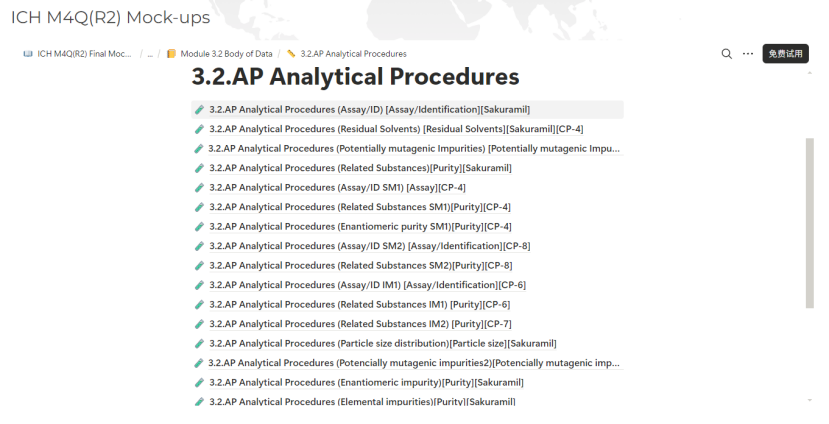829x424 pixels.
Task: Click the search magnifier icon
Action: pyautogui.click(x=727, y=54)
